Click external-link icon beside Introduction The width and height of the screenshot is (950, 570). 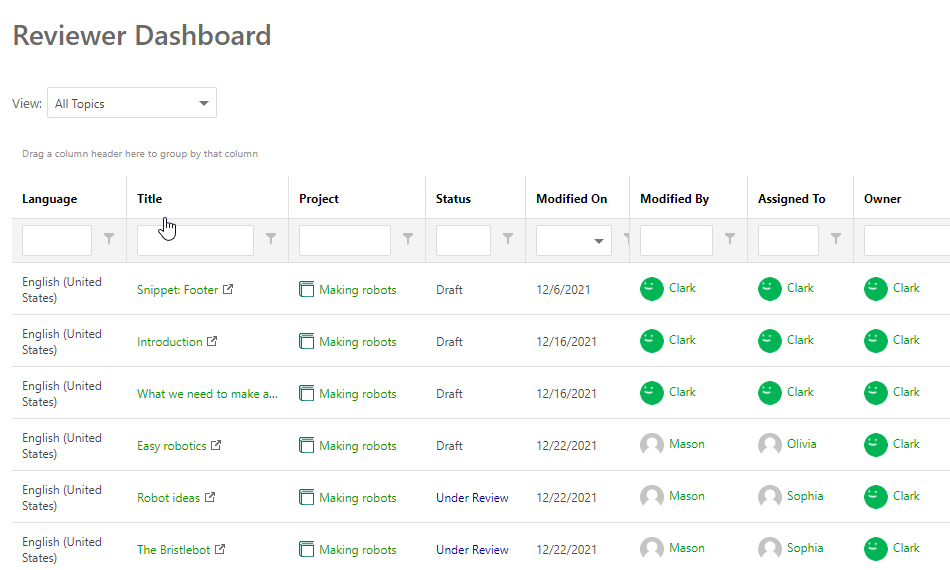(212, 341)
